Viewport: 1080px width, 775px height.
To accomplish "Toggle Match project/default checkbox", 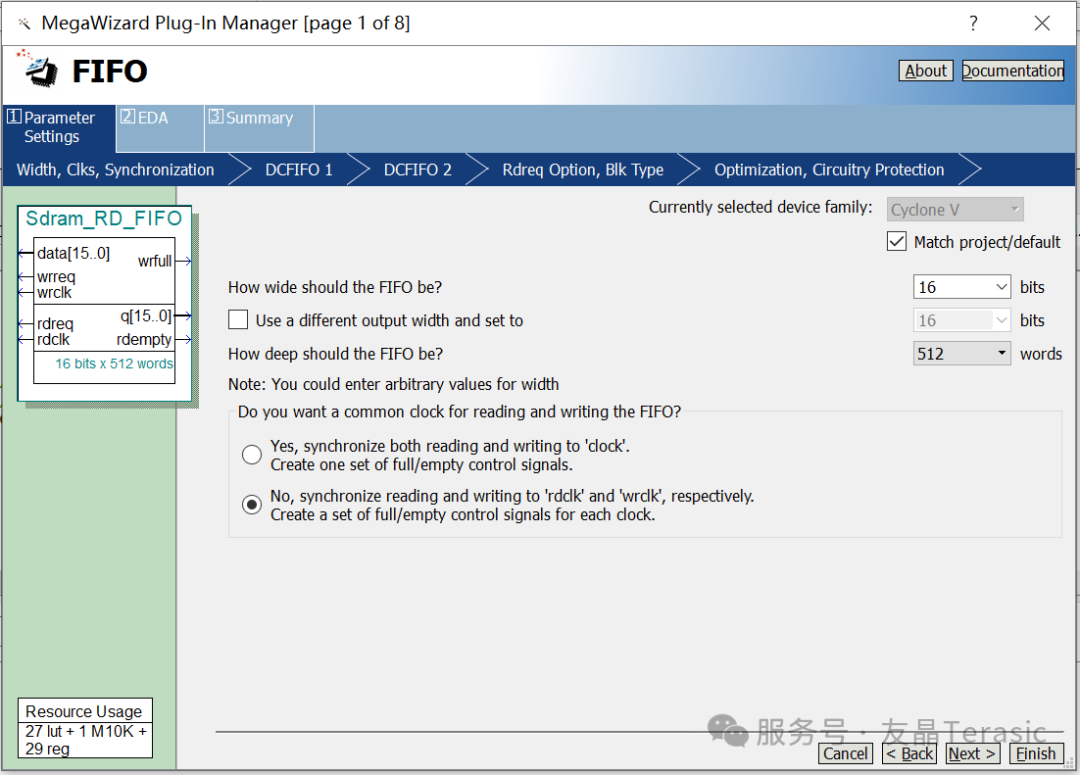I will click(x=896, y=242).
